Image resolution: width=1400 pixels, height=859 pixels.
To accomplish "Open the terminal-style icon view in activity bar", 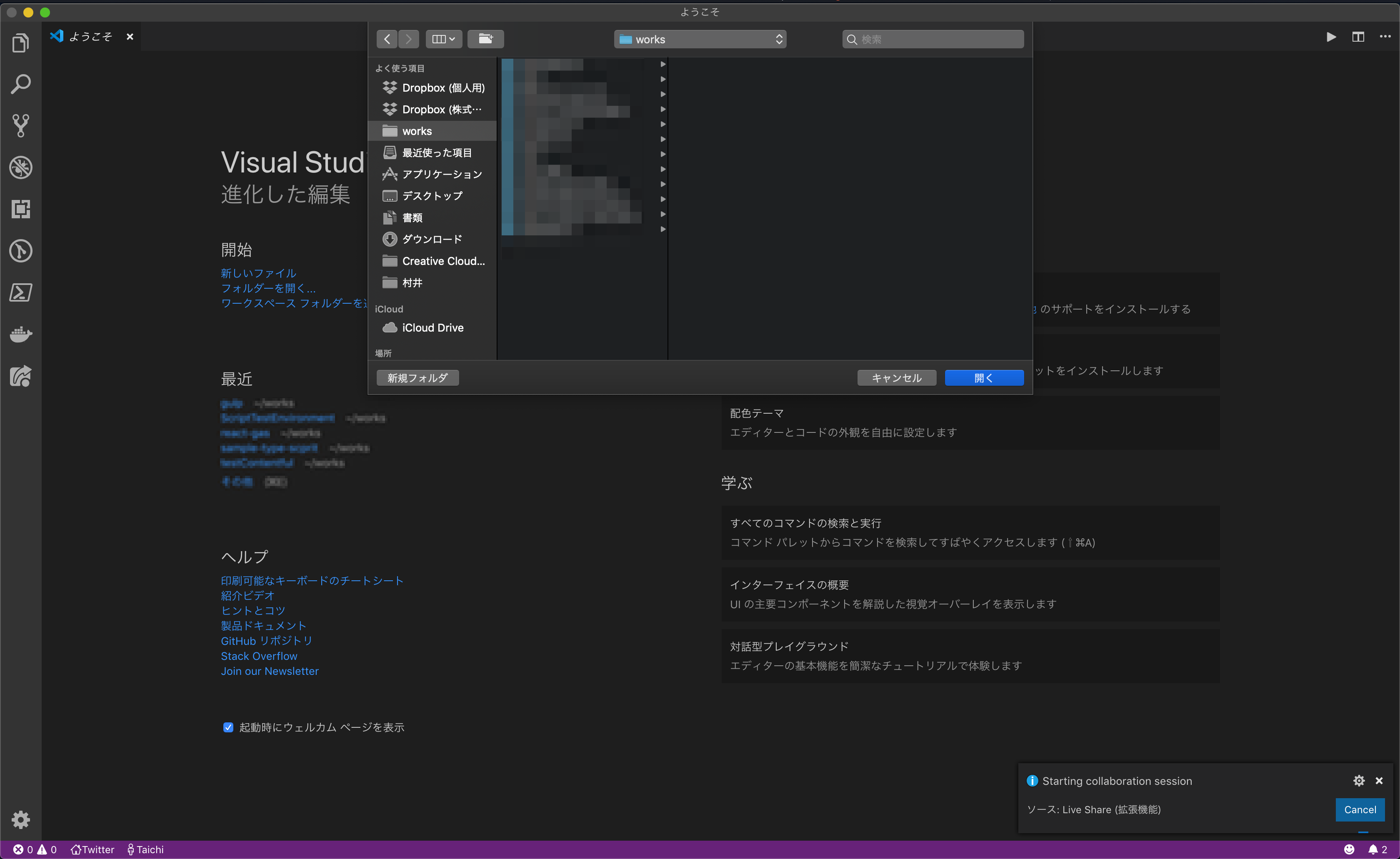I will pyautogui.click(x=20, y=292).
